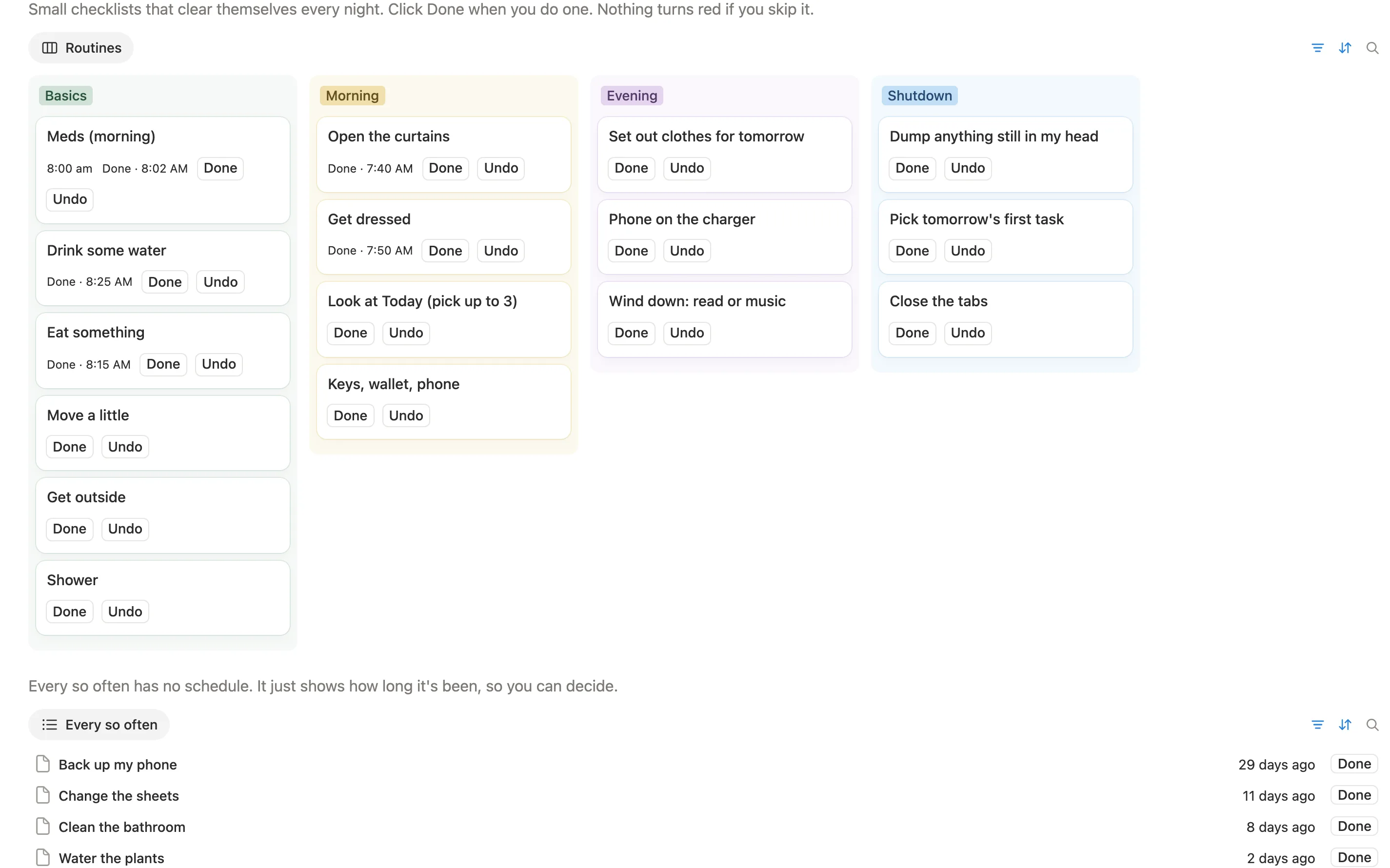Undo the Shower routine
This screenshot has width=1390, height=868.
coord(125,612)
